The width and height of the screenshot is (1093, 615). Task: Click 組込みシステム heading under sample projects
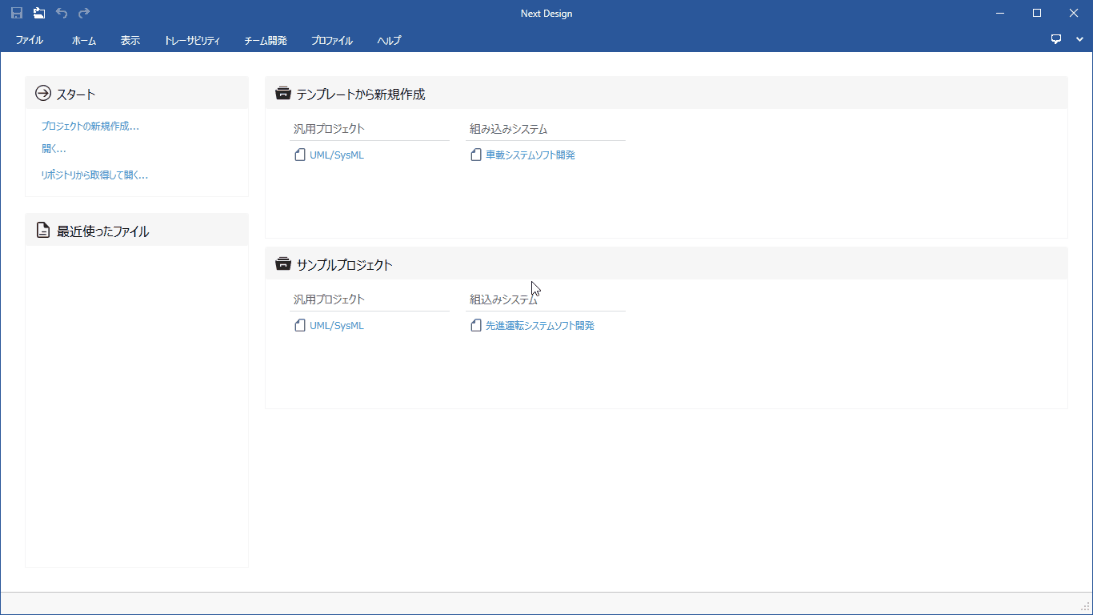pos(503,299)
